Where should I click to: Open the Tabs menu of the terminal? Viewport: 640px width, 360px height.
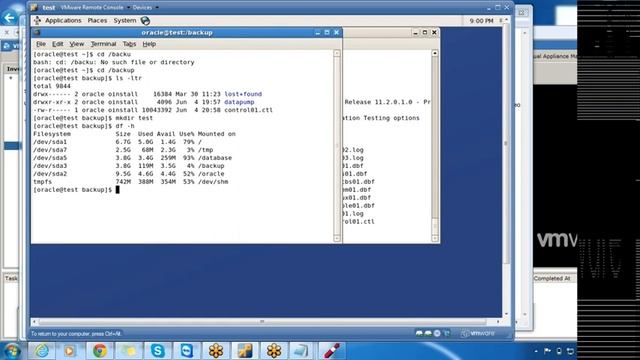(x=129, y=44)
